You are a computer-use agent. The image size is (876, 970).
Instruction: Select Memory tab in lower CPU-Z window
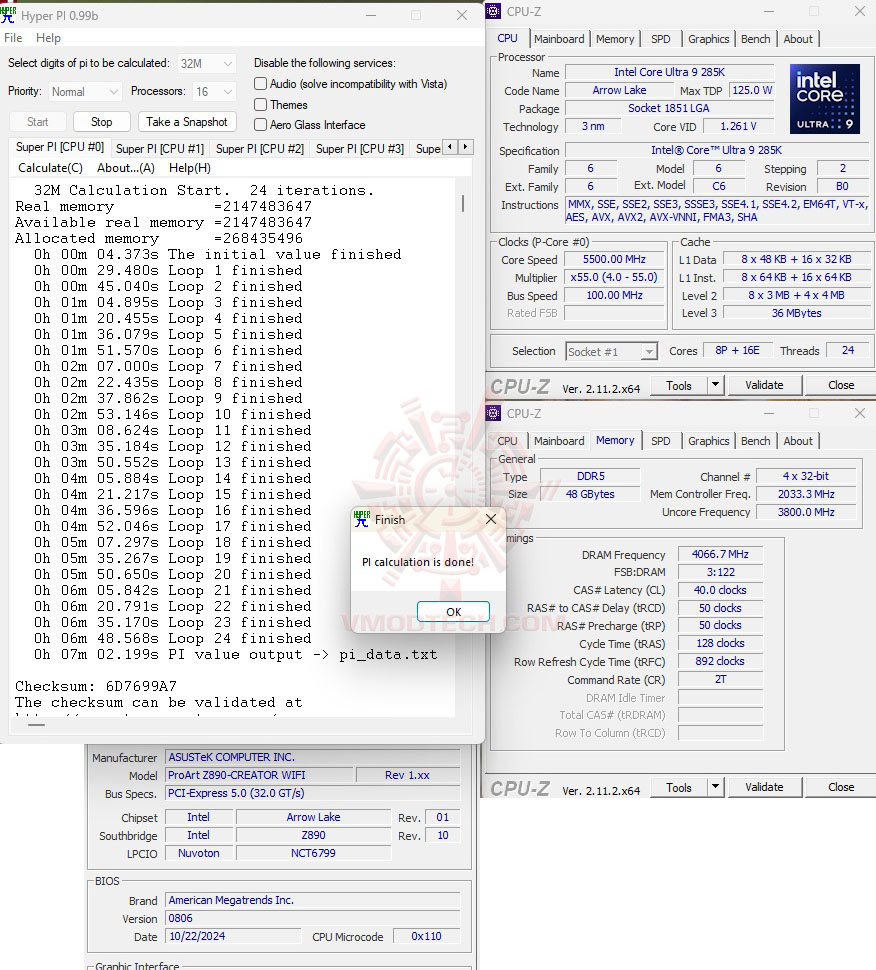(x=615, y=440)
